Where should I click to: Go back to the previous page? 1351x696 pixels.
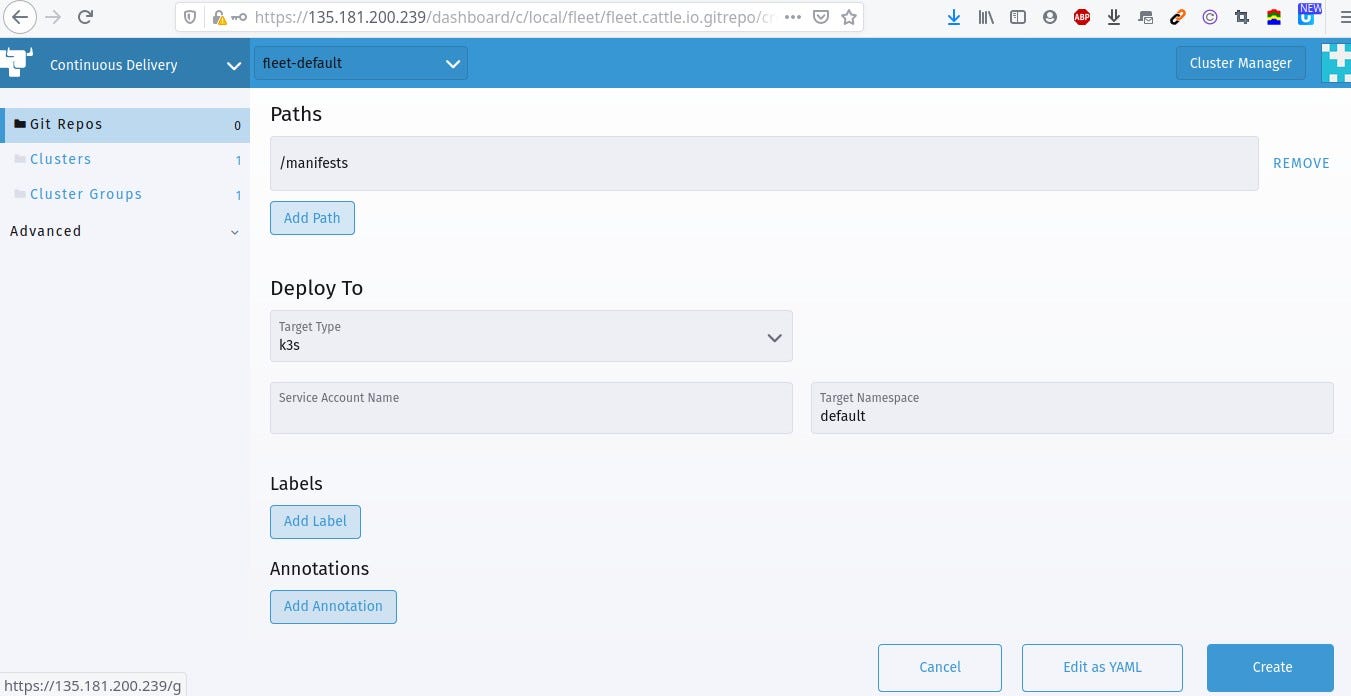[x=20, y=17]
